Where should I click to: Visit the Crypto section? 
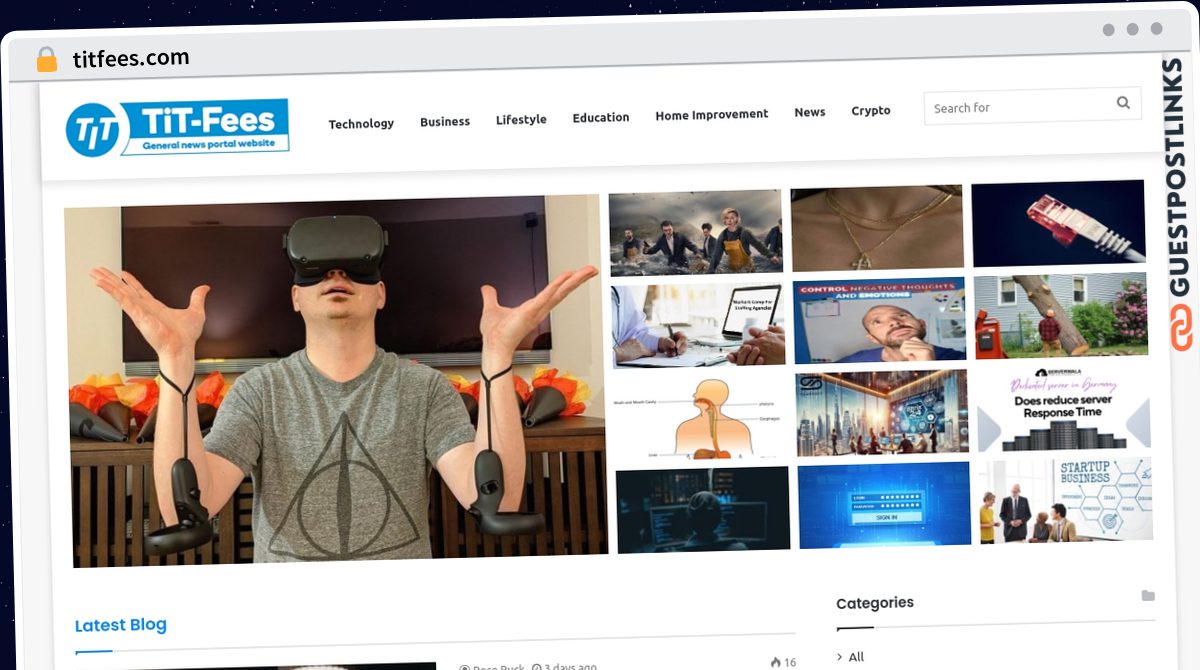tap(871, 111)
